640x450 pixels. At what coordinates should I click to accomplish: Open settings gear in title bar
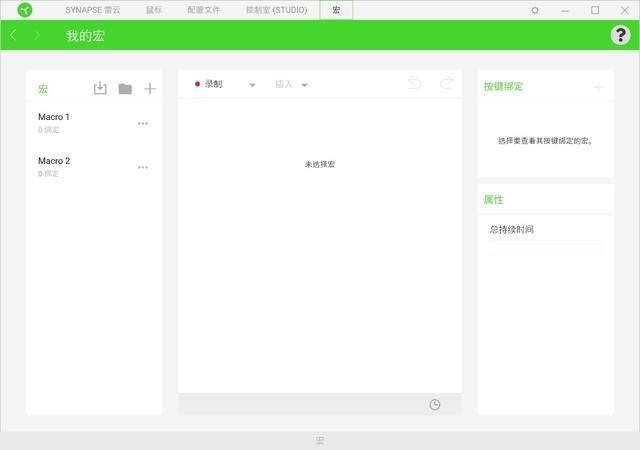click(x=535, y=10)
